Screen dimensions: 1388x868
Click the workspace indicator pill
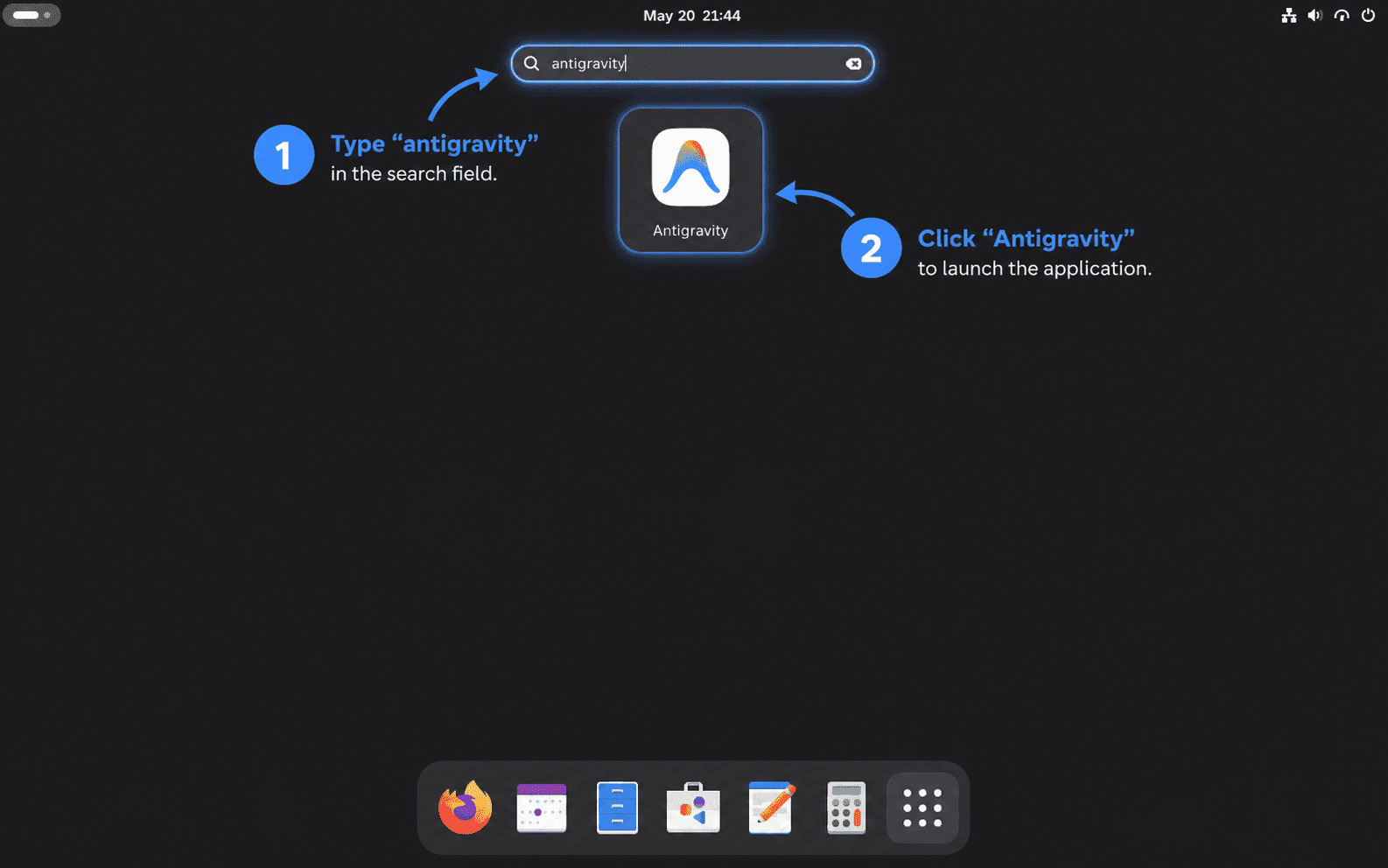click(32, 15)
